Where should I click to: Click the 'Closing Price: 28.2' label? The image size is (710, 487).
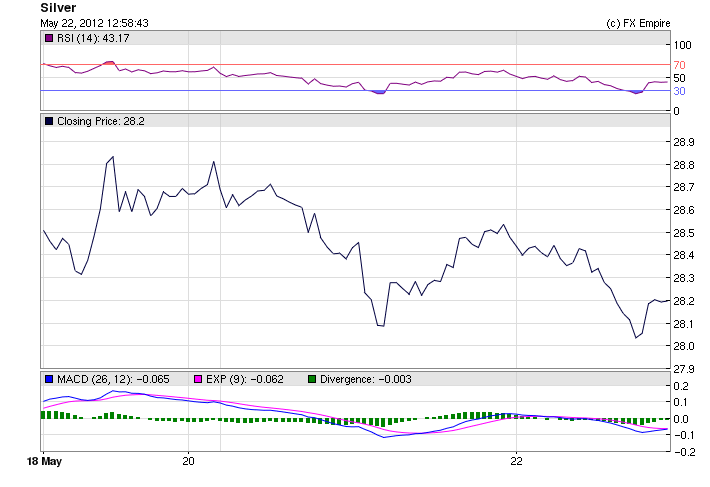(101, 121)
